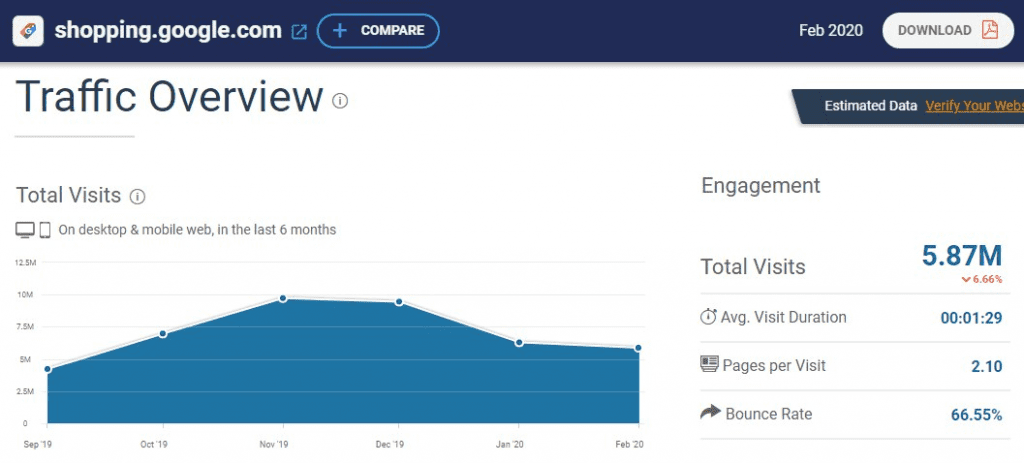1024x463 pixels.
Task: Click the stopwatch icon for Avg. Visit Duration
Action: coord(708,317)
